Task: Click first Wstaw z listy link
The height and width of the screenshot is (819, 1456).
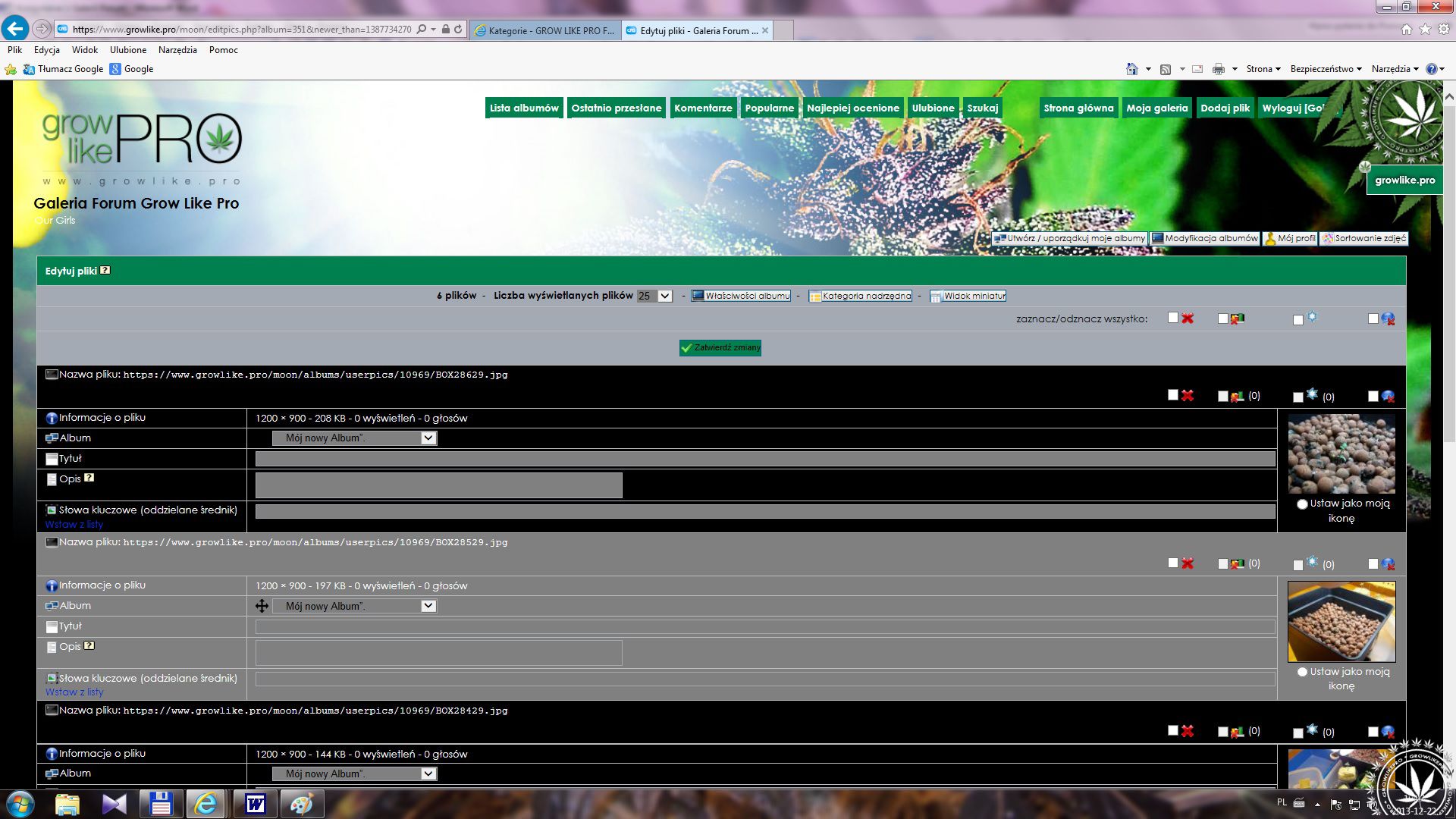Action: point(74,524)
